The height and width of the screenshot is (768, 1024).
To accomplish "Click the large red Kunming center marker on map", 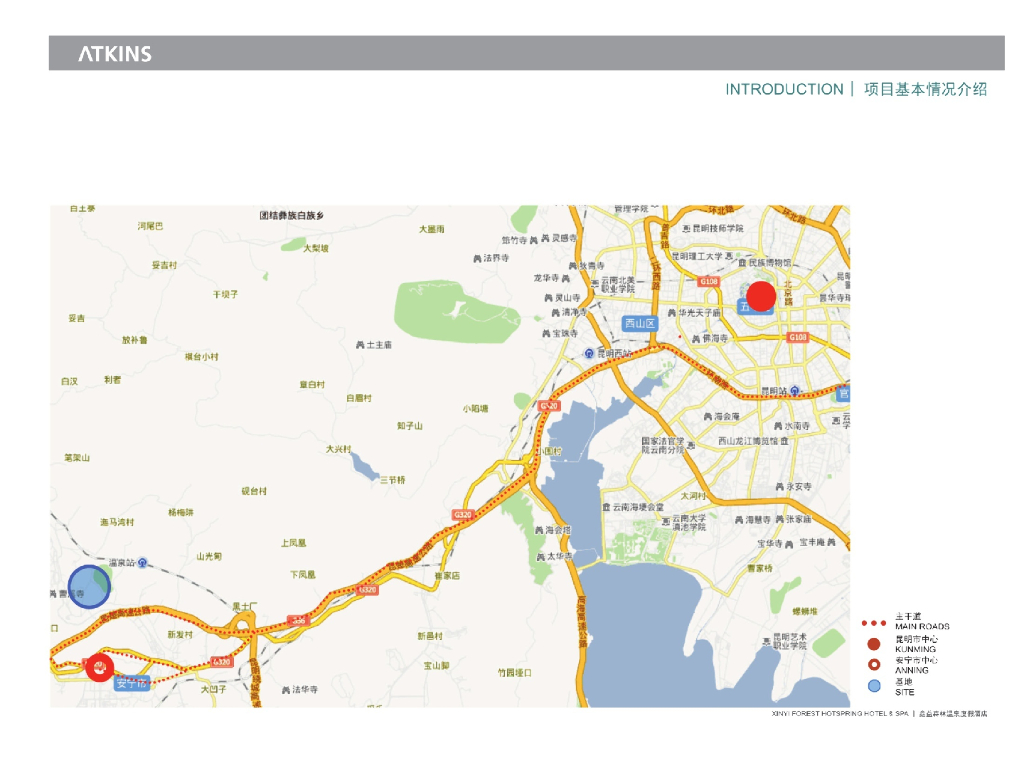I will [x=760, y=296].
